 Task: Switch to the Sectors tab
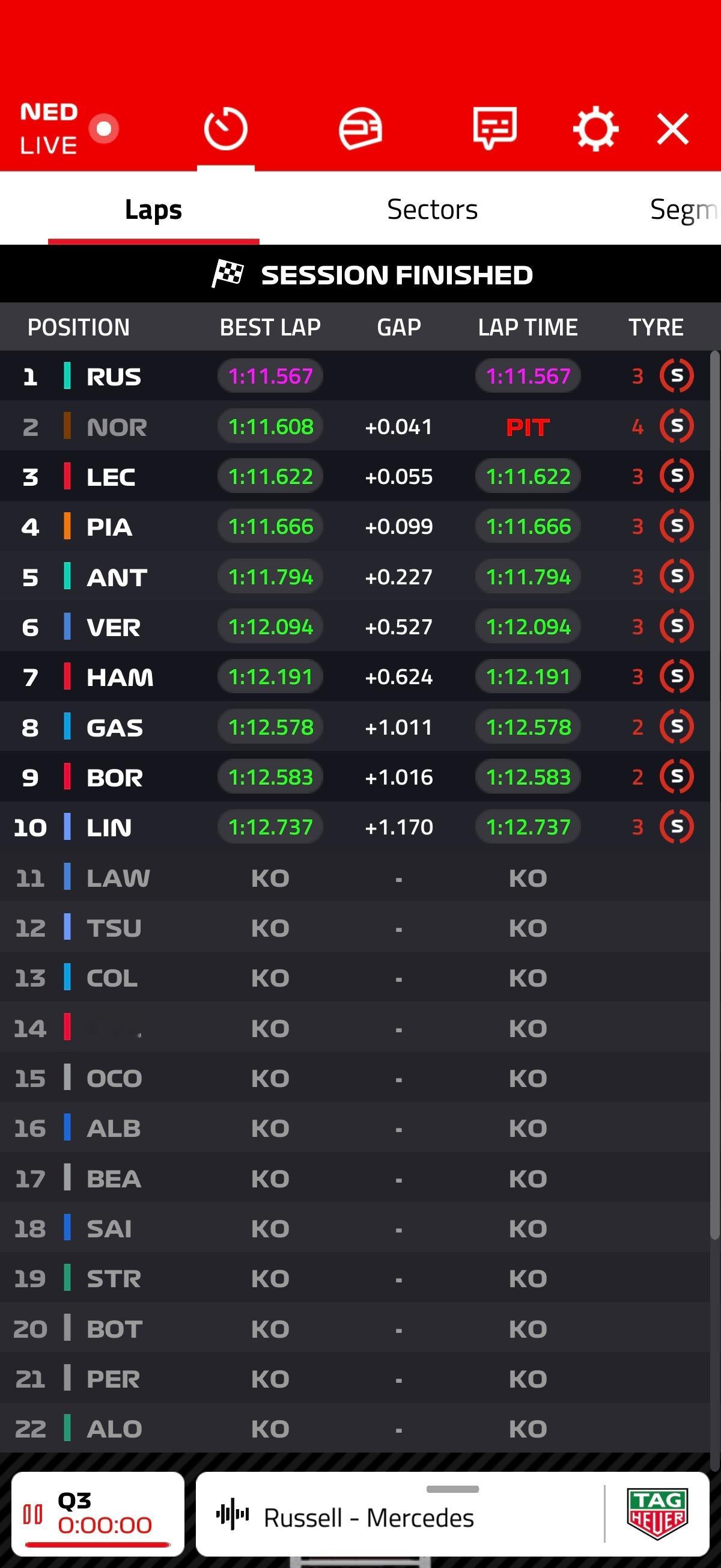(433, 209)
